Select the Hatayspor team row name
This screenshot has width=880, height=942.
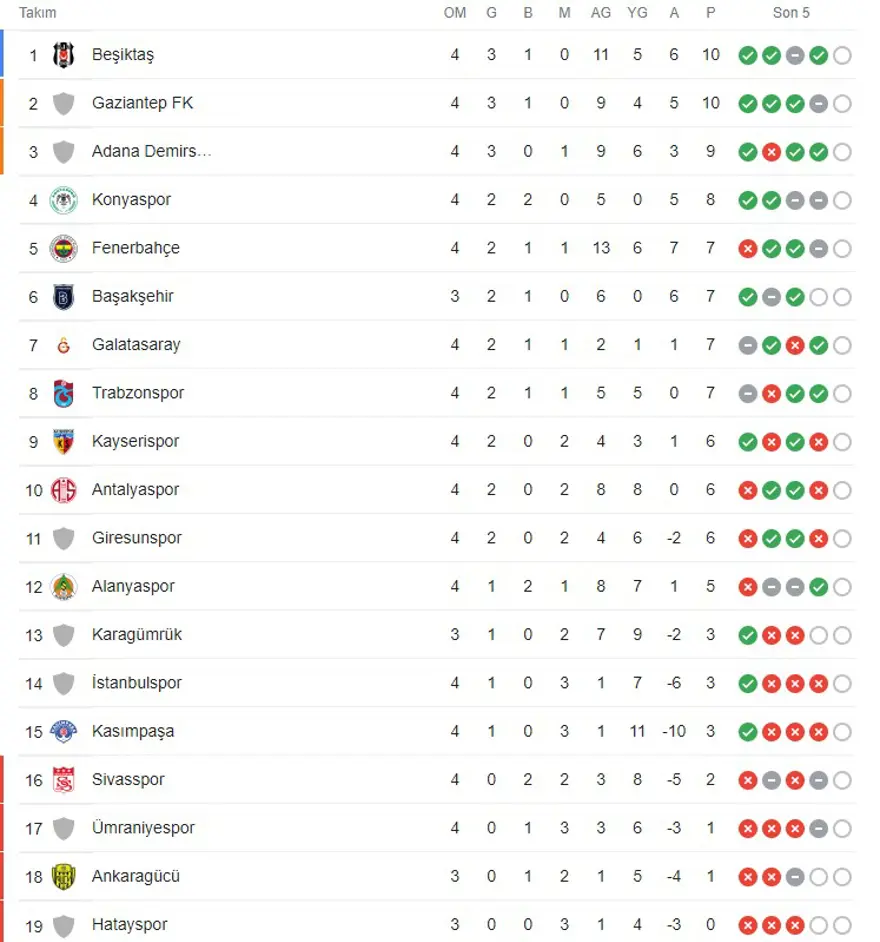(x=130, y=925)
